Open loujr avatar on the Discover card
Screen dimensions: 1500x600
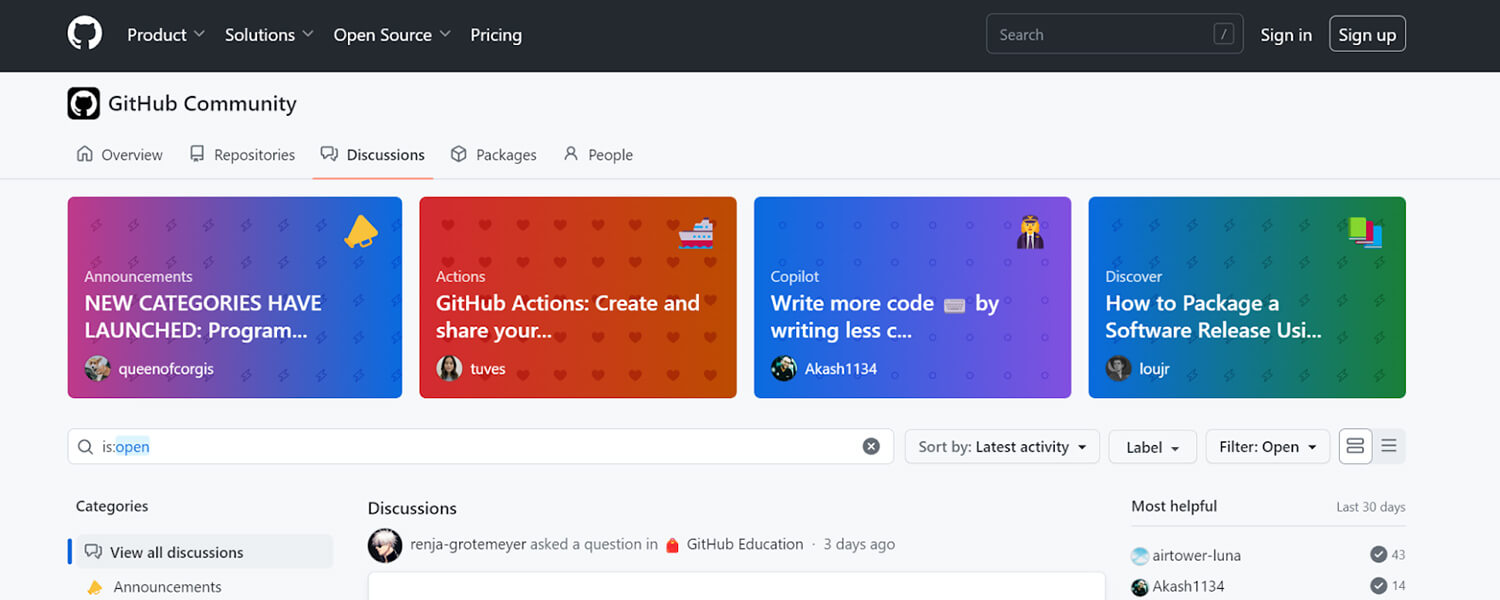(1118, 368)
